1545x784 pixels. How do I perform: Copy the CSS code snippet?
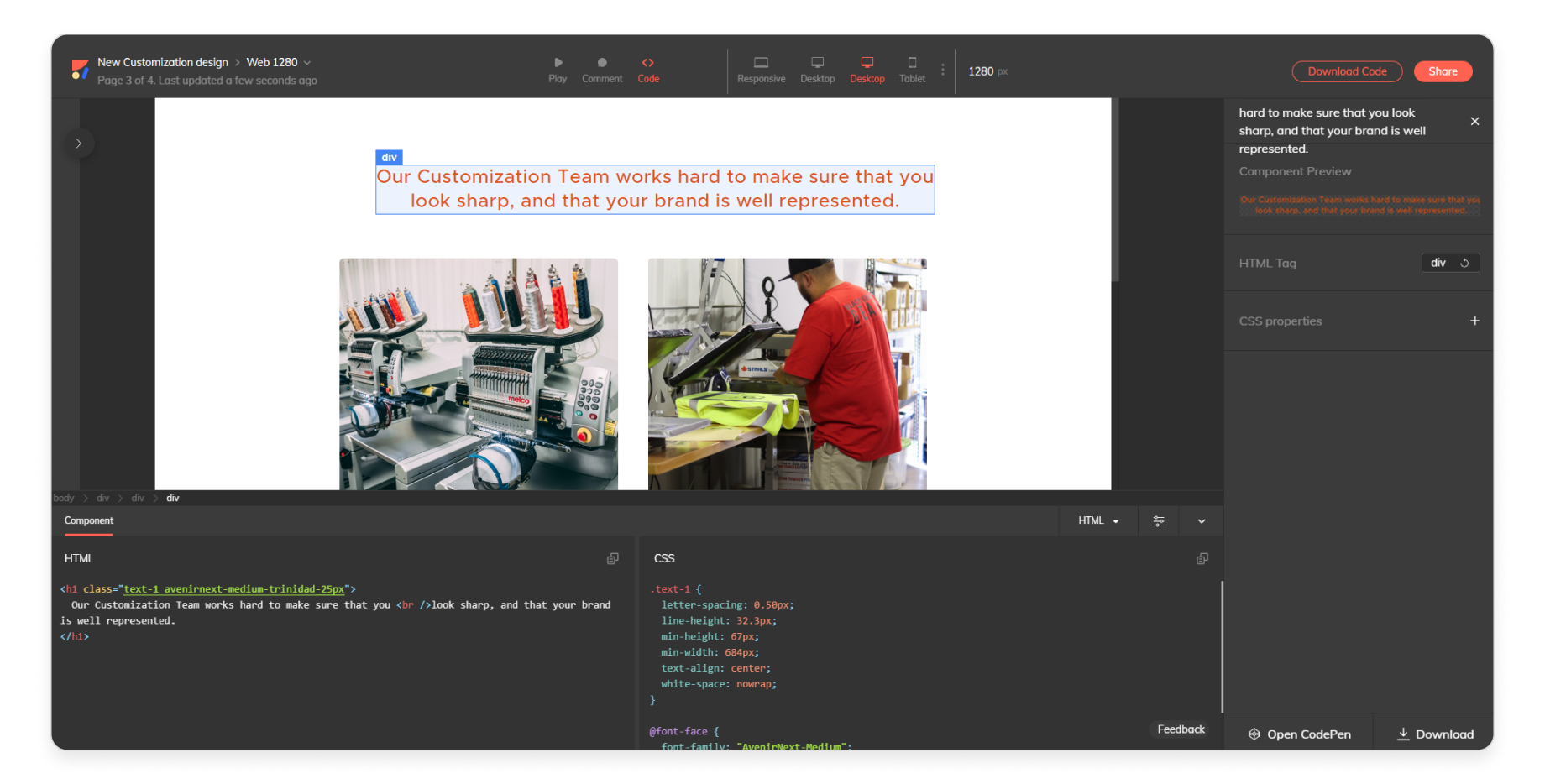[1202, 559]
